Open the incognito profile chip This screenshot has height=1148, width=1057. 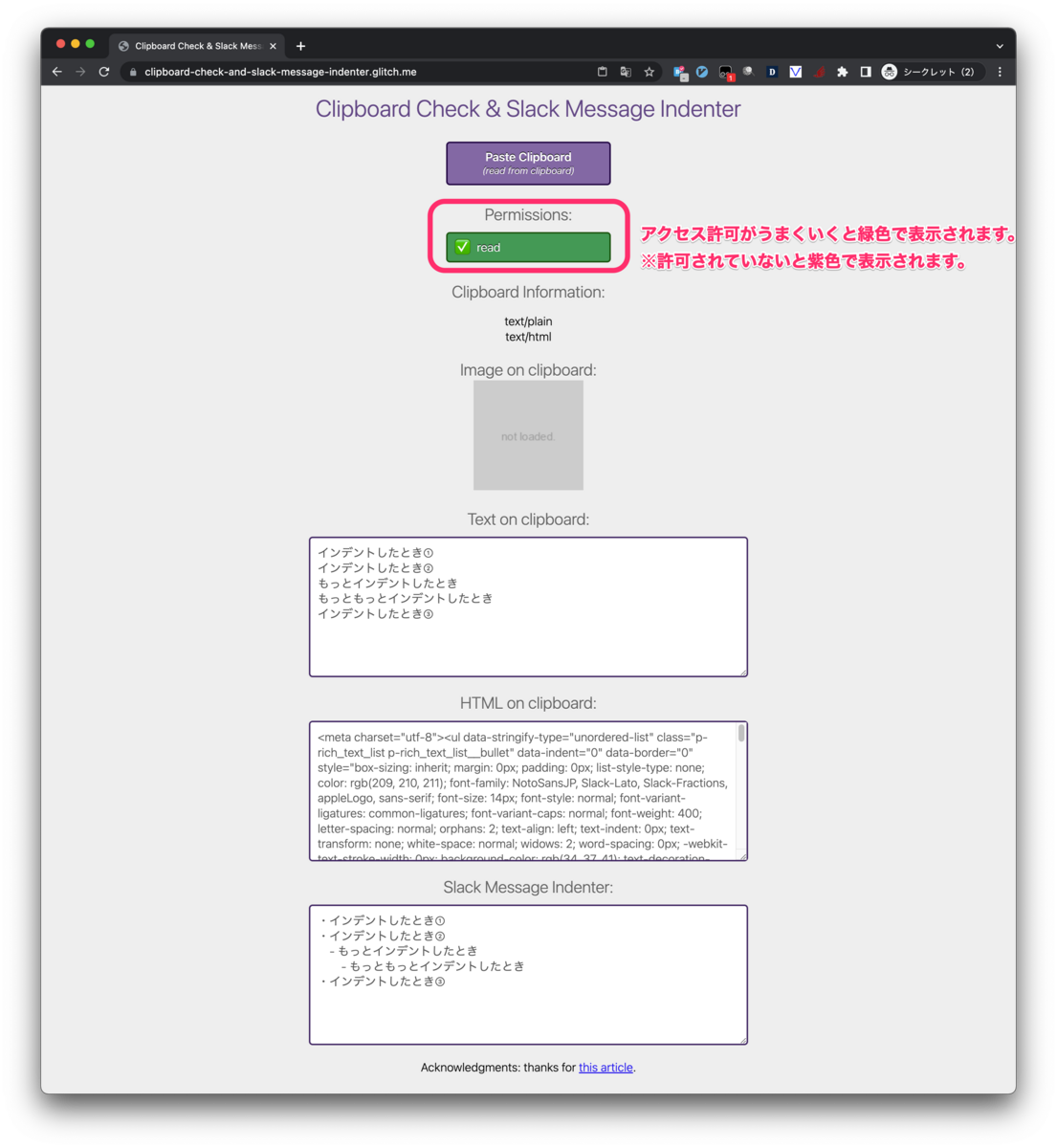931,72
